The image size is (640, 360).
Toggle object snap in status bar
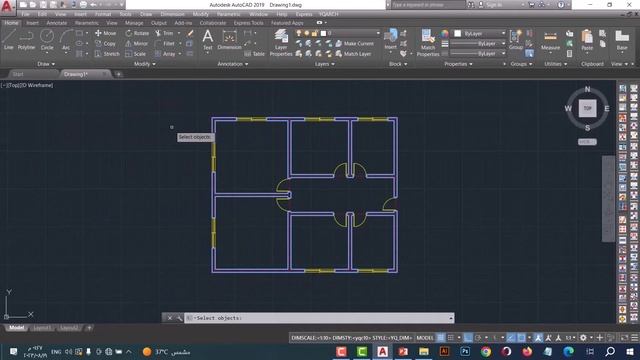[521, 338]
